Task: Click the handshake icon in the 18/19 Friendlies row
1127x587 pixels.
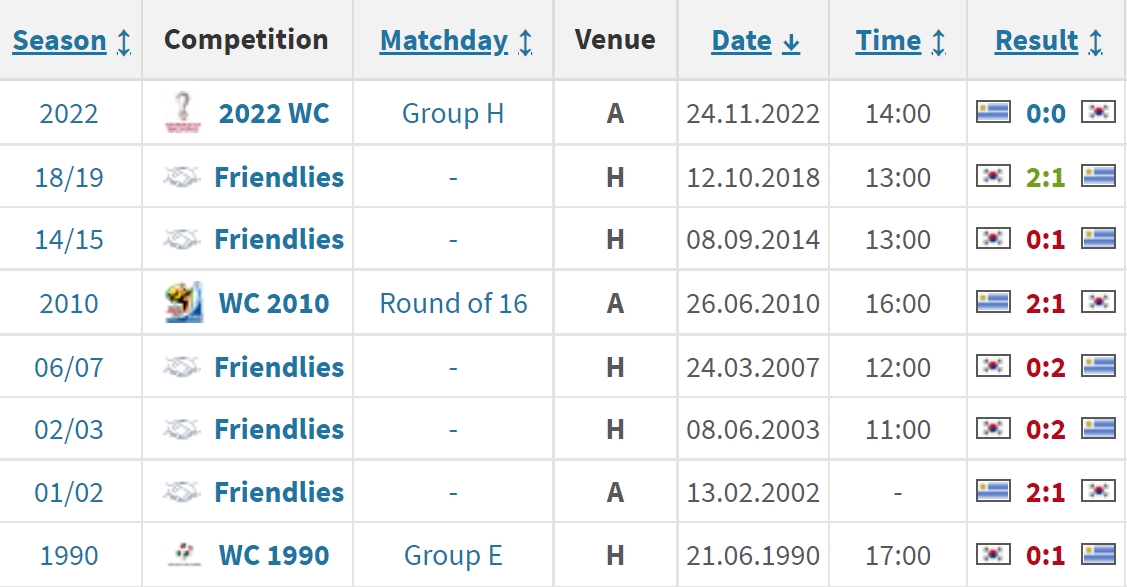Action: pos(181,177)
